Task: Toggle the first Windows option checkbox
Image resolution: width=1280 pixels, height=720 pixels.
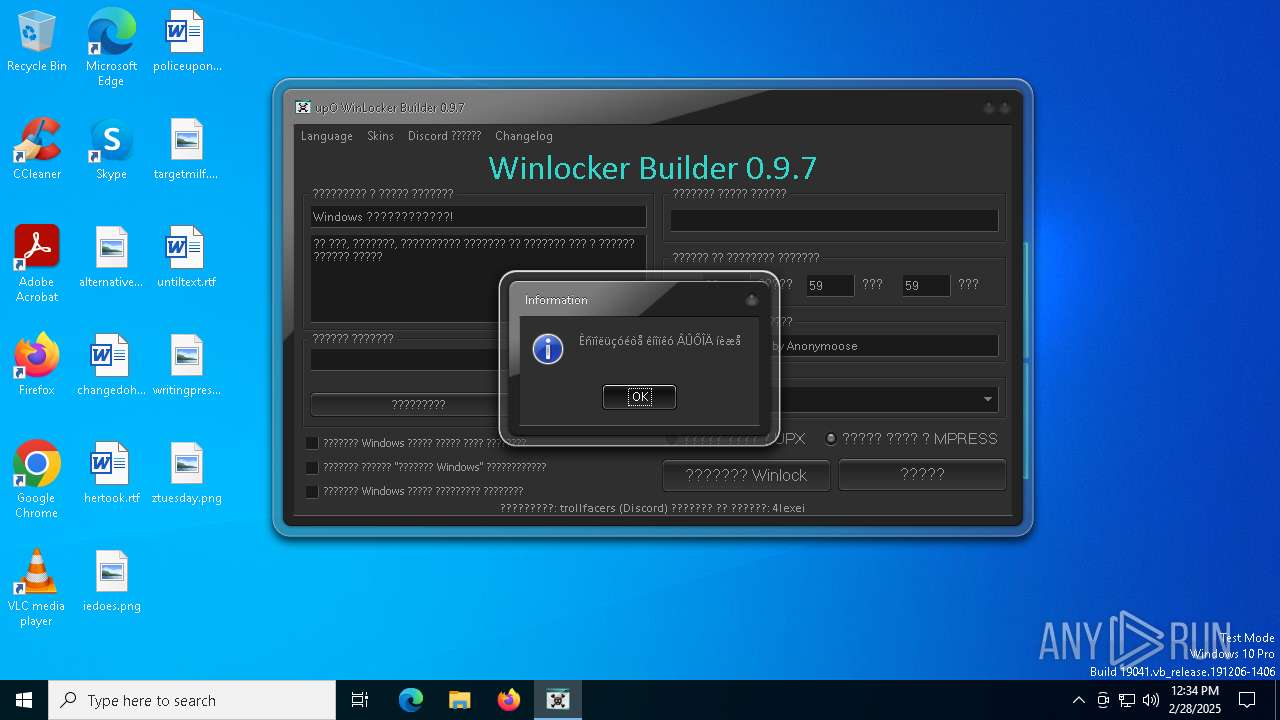Action: click(x=312, y=443)
